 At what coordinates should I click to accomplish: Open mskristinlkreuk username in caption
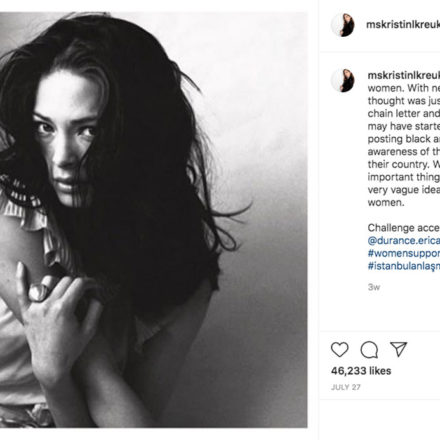404,76
